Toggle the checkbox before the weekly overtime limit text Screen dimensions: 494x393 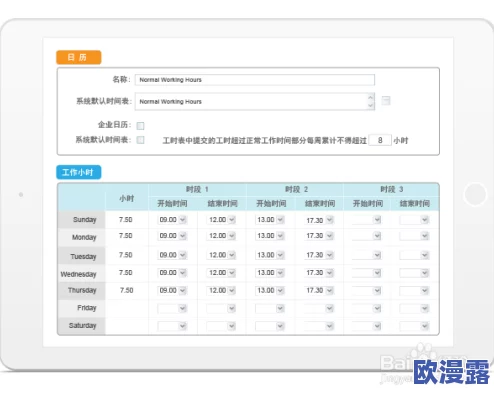[140, 140]
